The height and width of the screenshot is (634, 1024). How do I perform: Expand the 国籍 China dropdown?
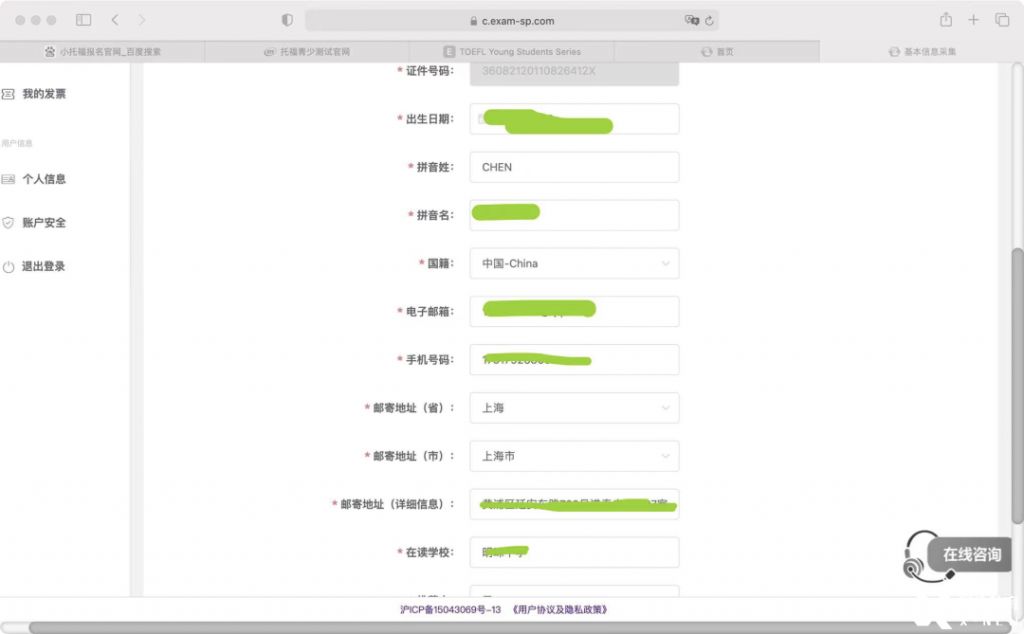574,263
